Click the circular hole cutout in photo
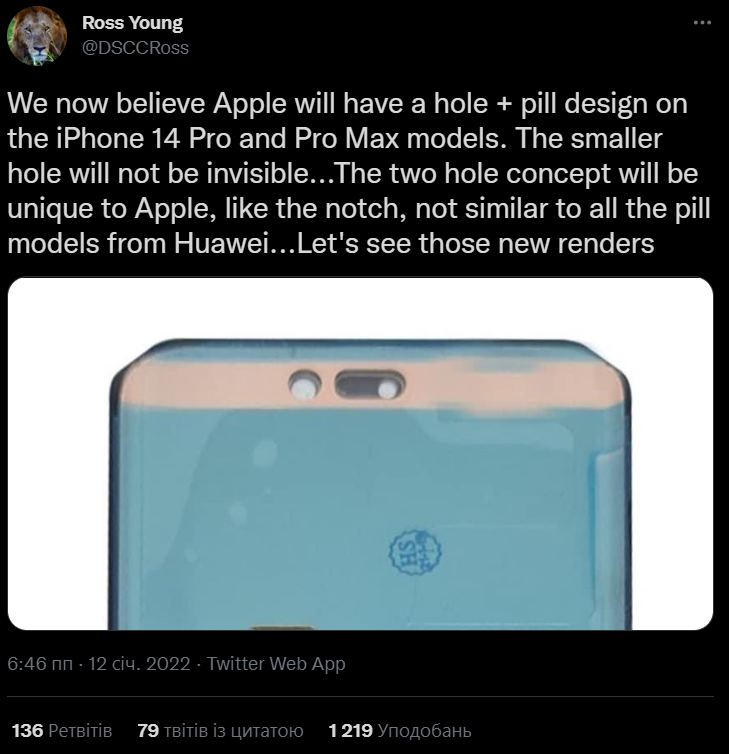Image resolution: width=729 pixels, height=754 pixels. point(305,385)
